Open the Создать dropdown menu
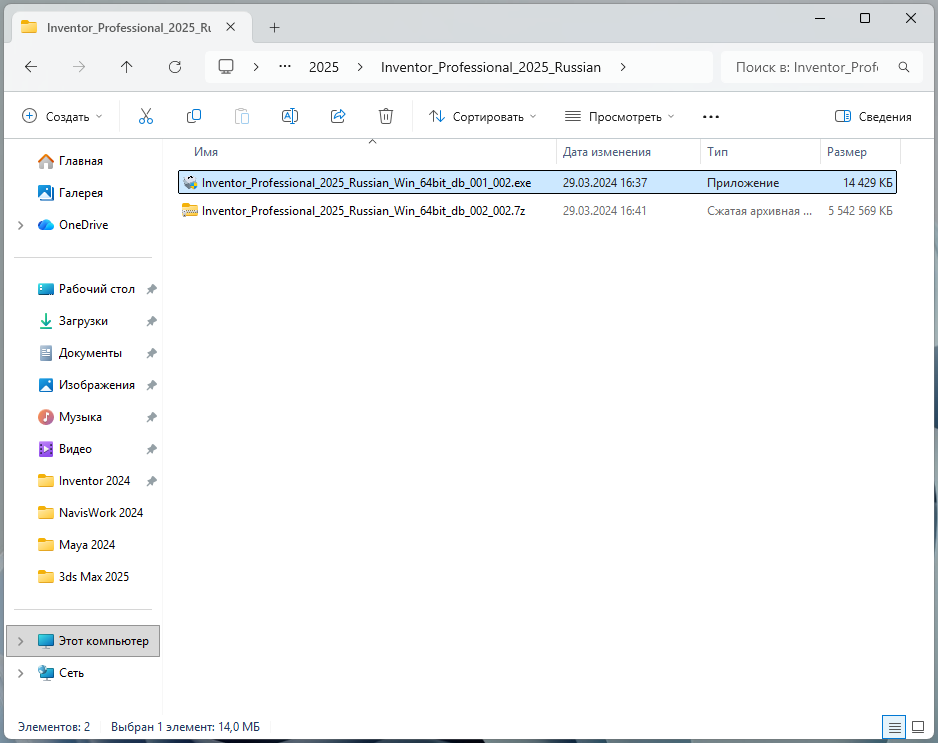The image size is (938, 743). 62,116
